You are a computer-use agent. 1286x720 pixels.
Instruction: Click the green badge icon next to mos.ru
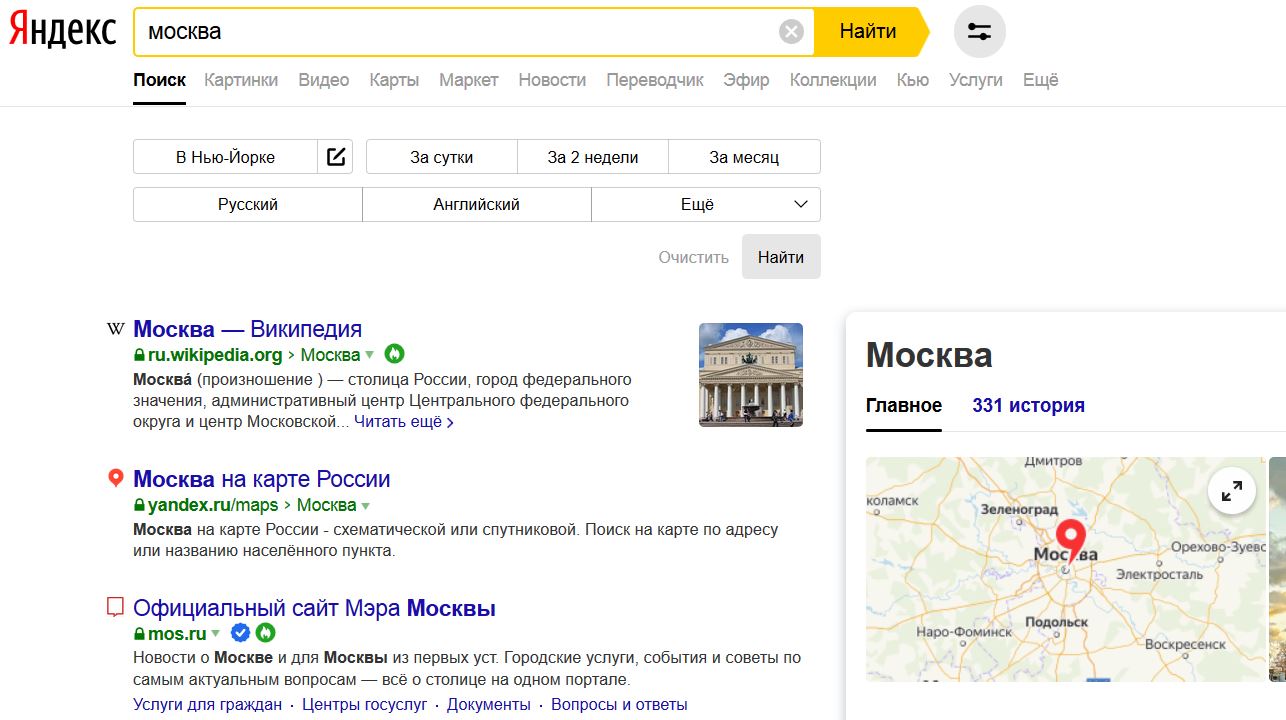point(265,633)
